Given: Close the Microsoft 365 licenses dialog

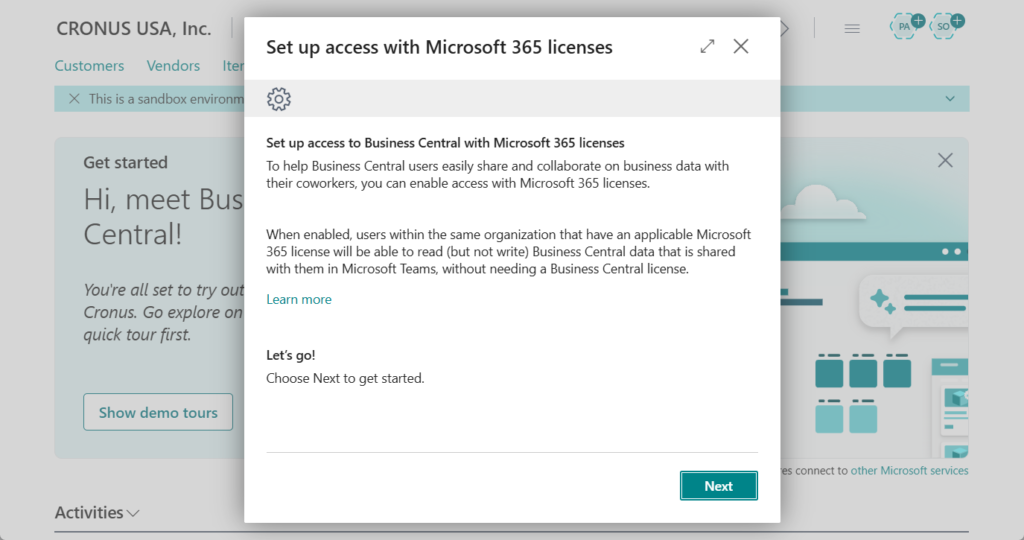Looking at the screenshot, I should pos(741,46).
